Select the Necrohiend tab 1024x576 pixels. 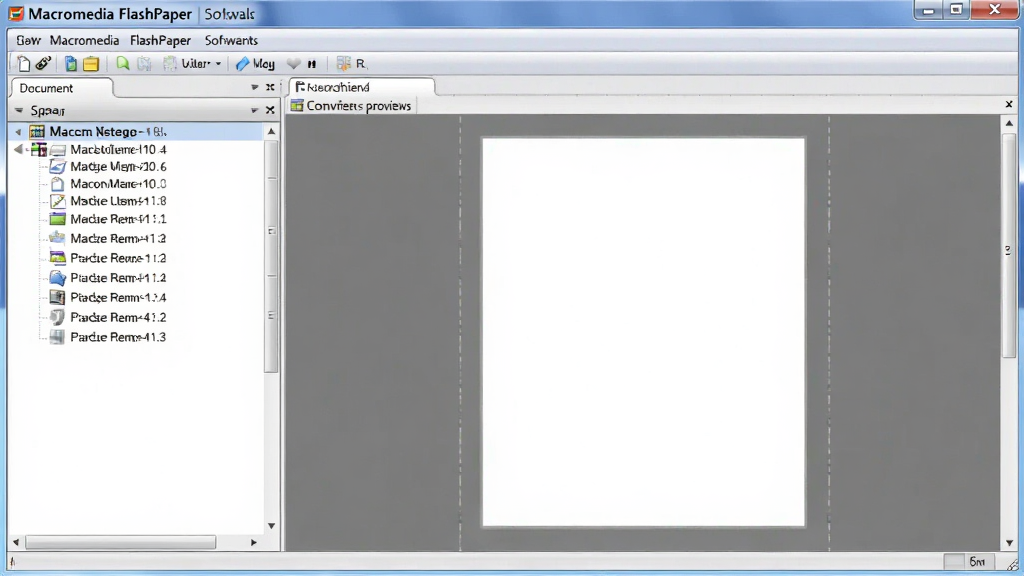point(362,87)
